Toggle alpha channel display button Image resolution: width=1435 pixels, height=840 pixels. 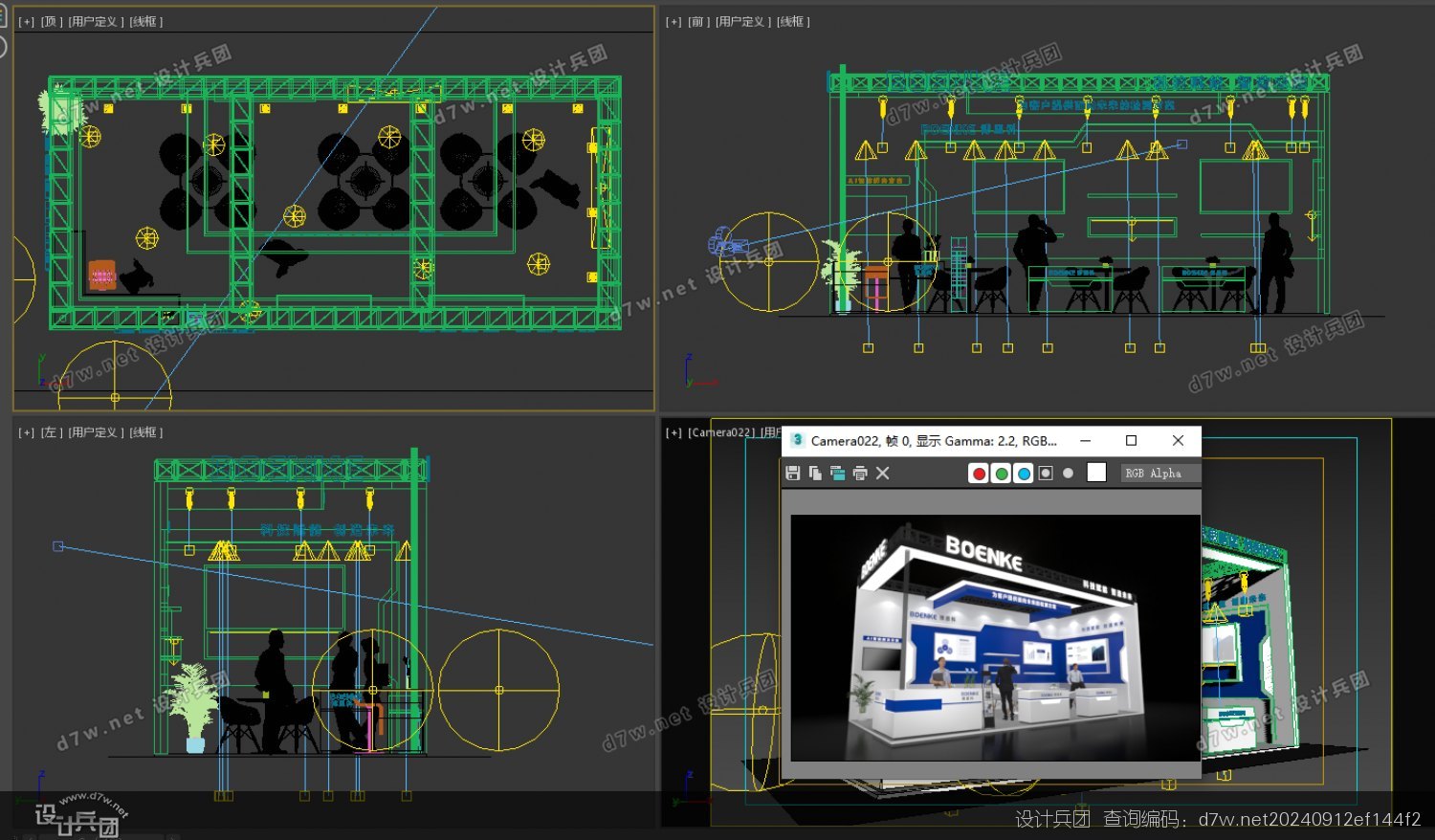pyautogui.click(x=1046, y=473)
